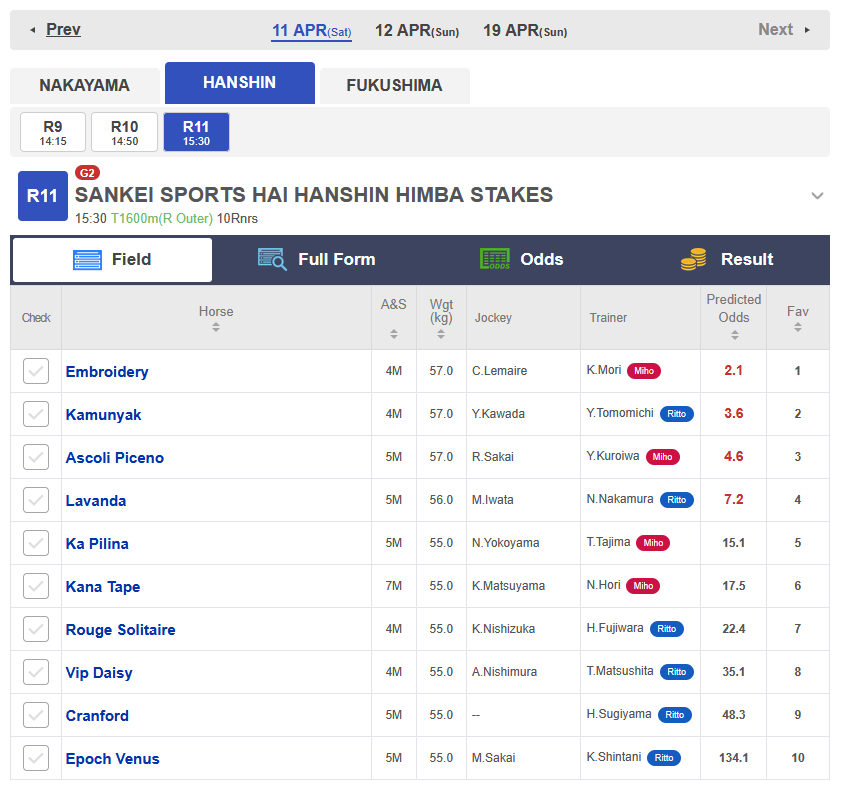Open horse page for Lavanda
This screenshot has height=788, width=844.
[96, 501]
